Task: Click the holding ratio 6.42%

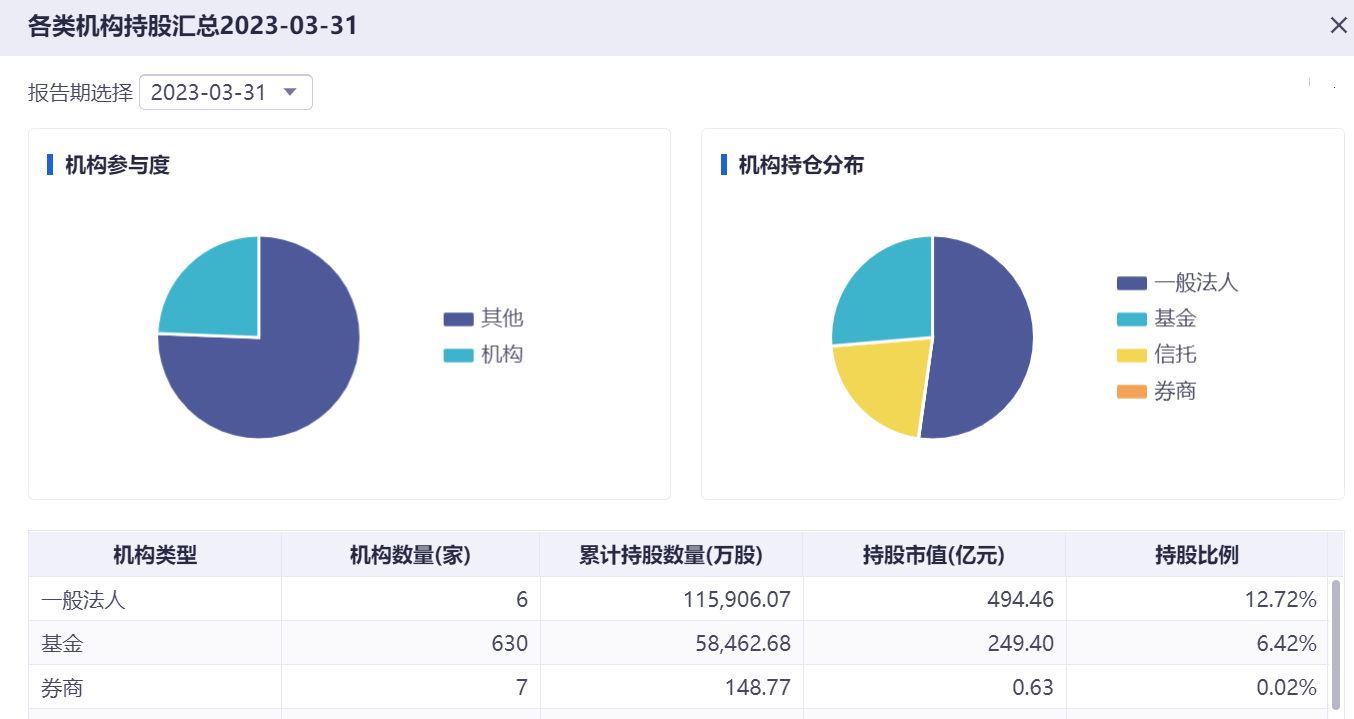Action: click(1286, 644)
